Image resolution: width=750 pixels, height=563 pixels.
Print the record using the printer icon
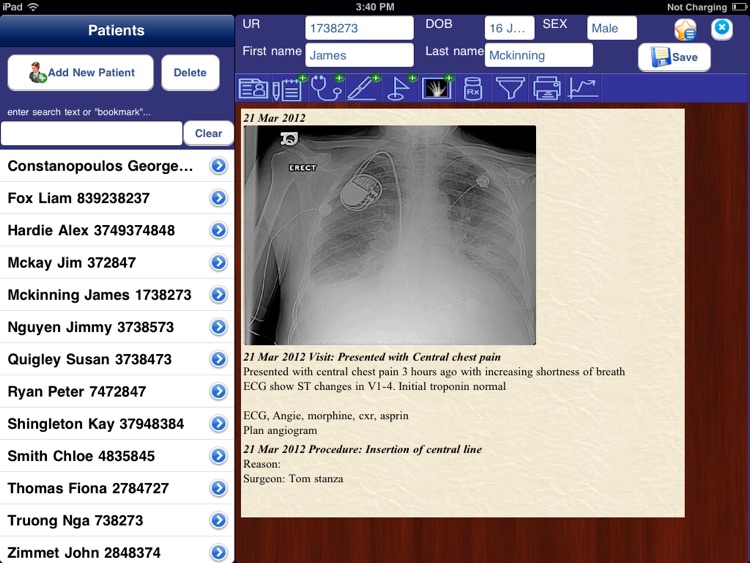point(546,89)
